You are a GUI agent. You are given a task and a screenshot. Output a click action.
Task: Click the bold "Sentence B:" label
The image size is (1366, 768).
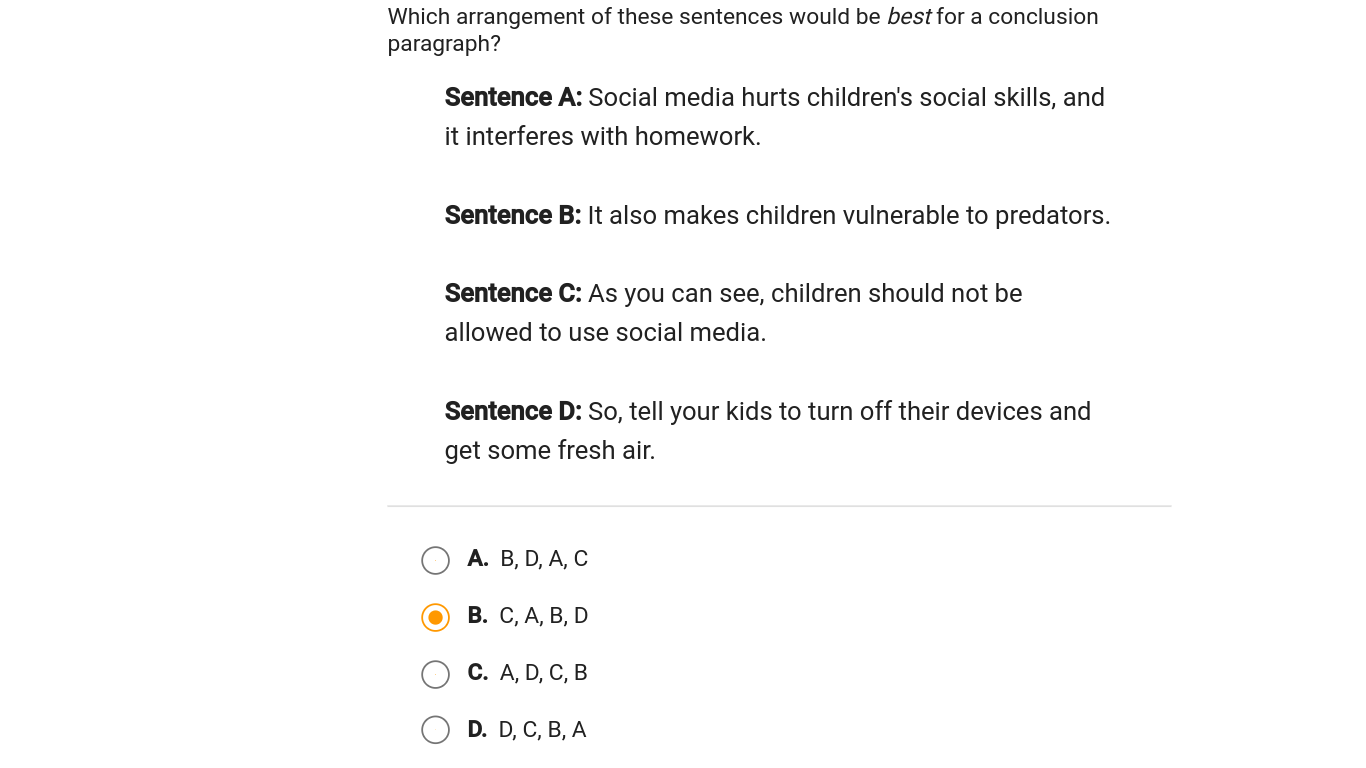[513, 215]
